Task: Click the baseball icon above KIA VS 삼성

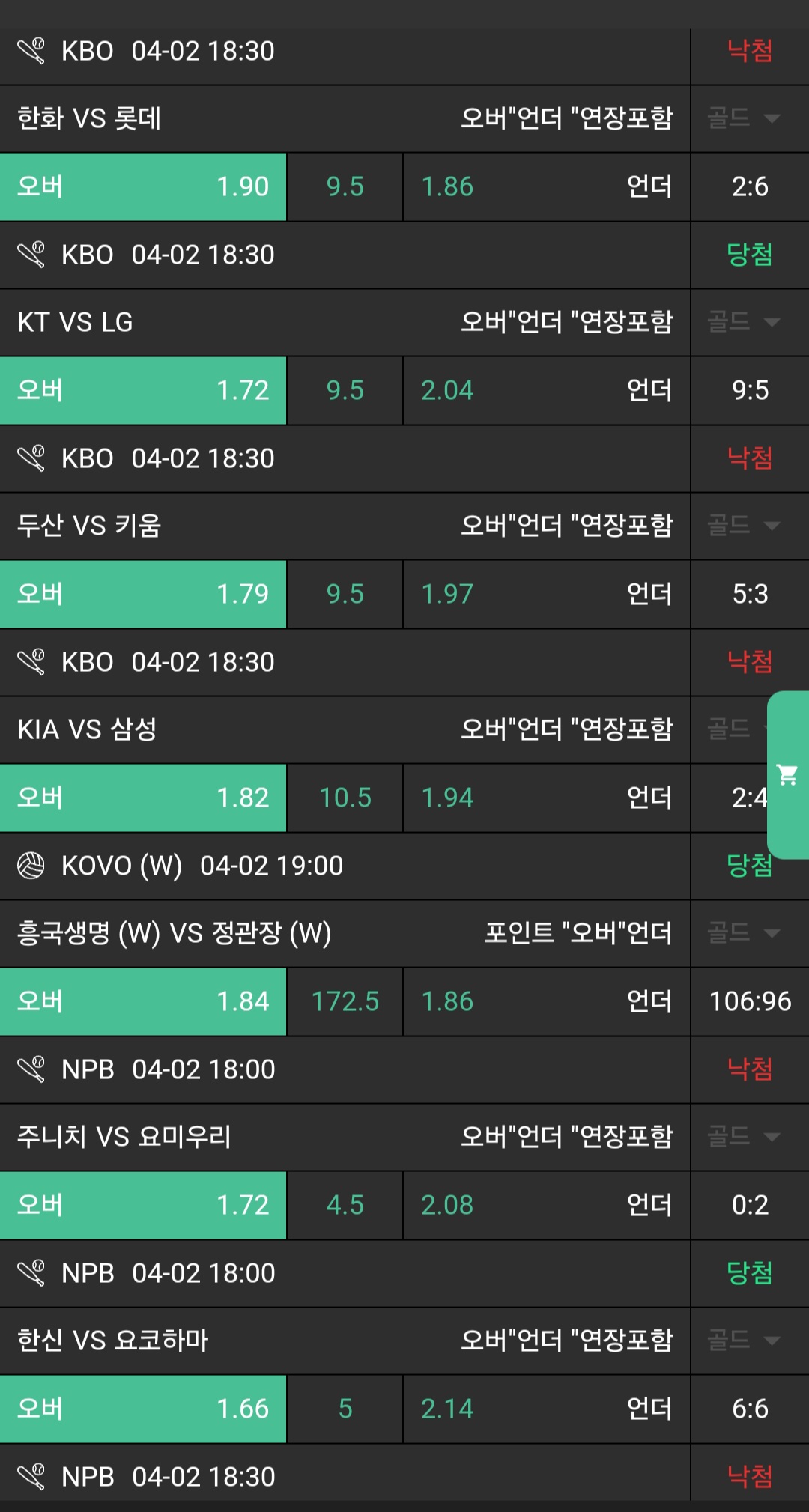Action: [31, 662]
